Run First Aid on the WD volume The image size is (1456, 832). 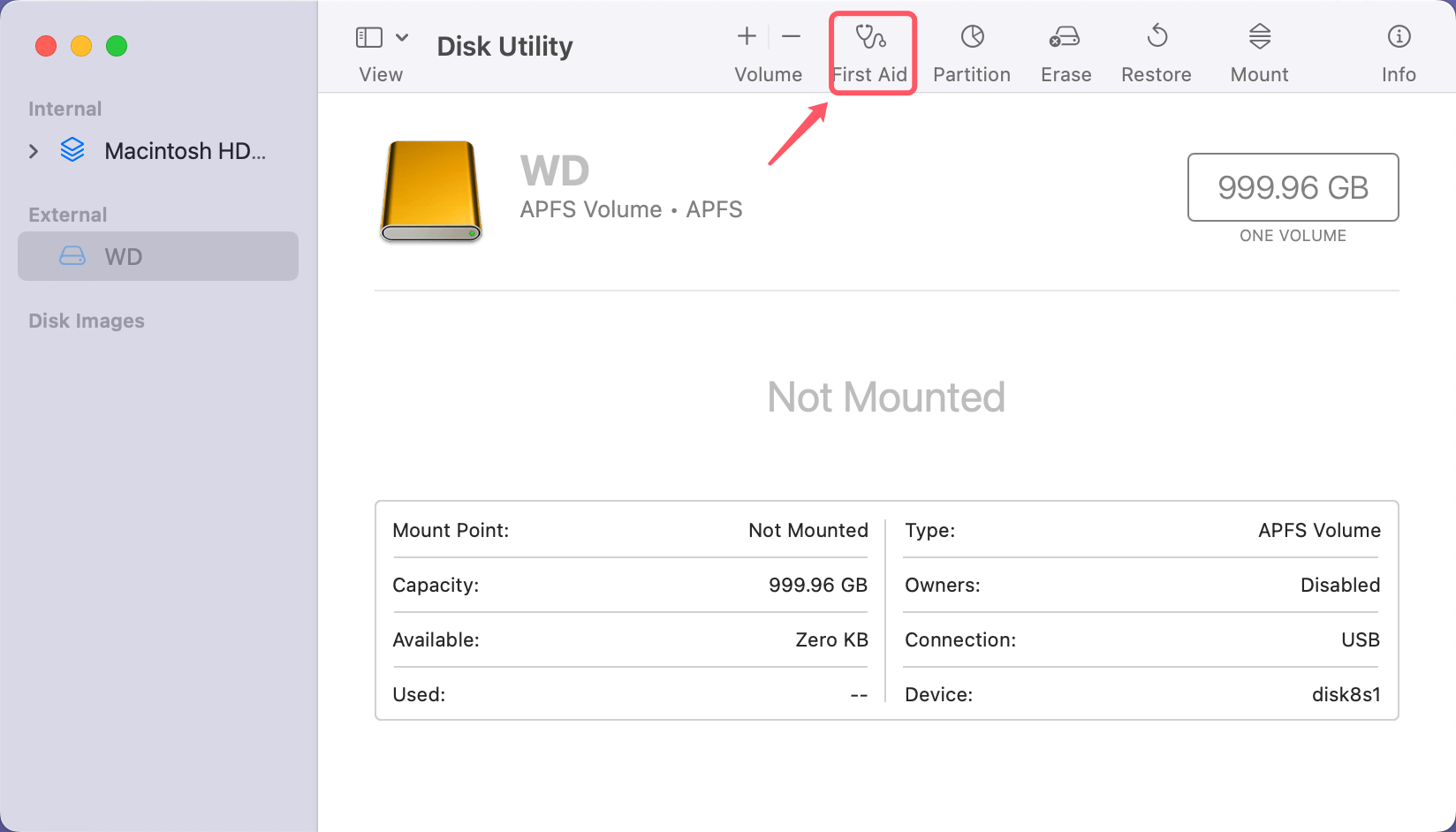(872, 49)
